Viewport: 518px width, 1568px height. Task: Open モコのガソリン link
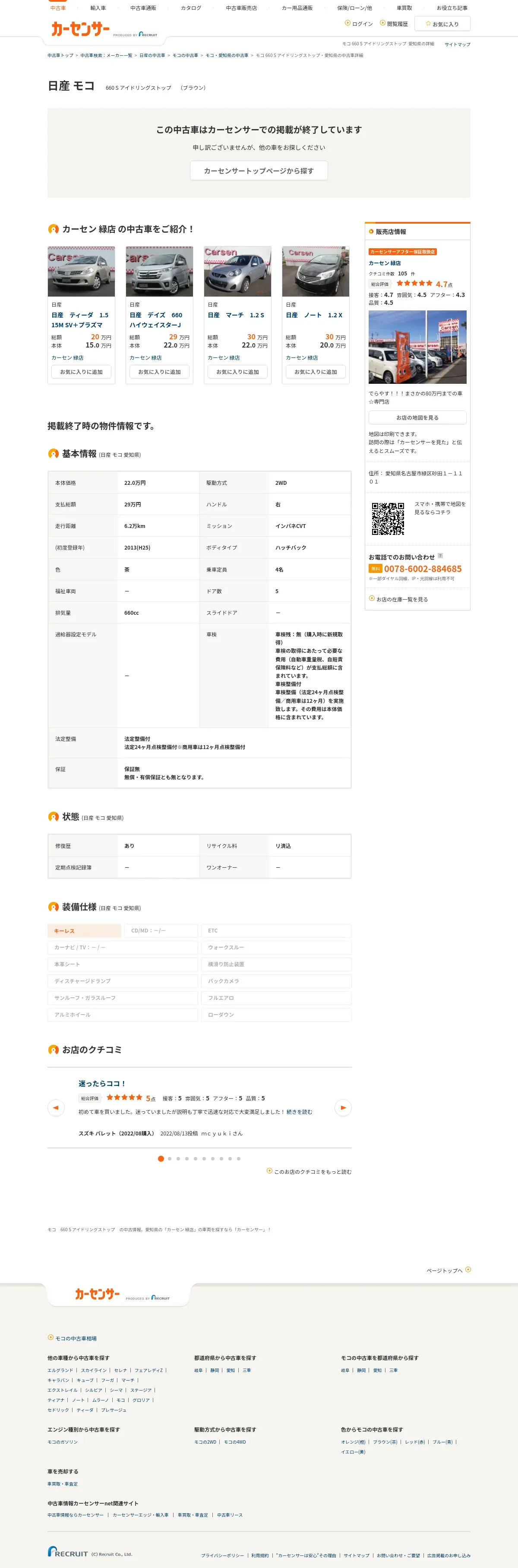pyautogui.click(x=63, y=1442)
